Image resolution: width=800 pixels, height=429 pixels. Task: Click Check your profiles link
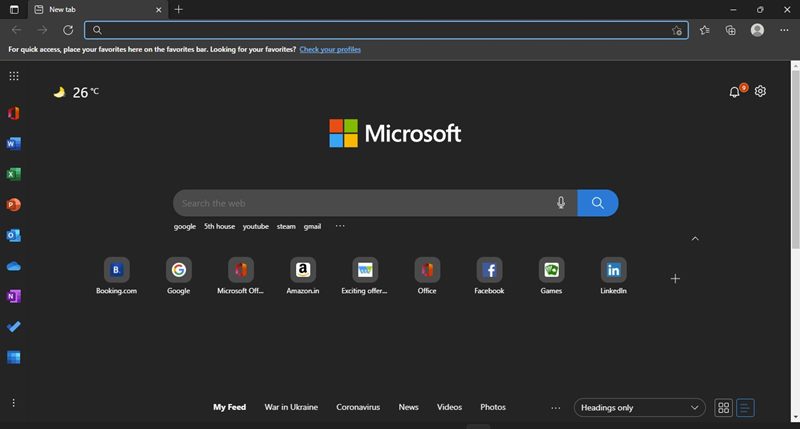330,49
